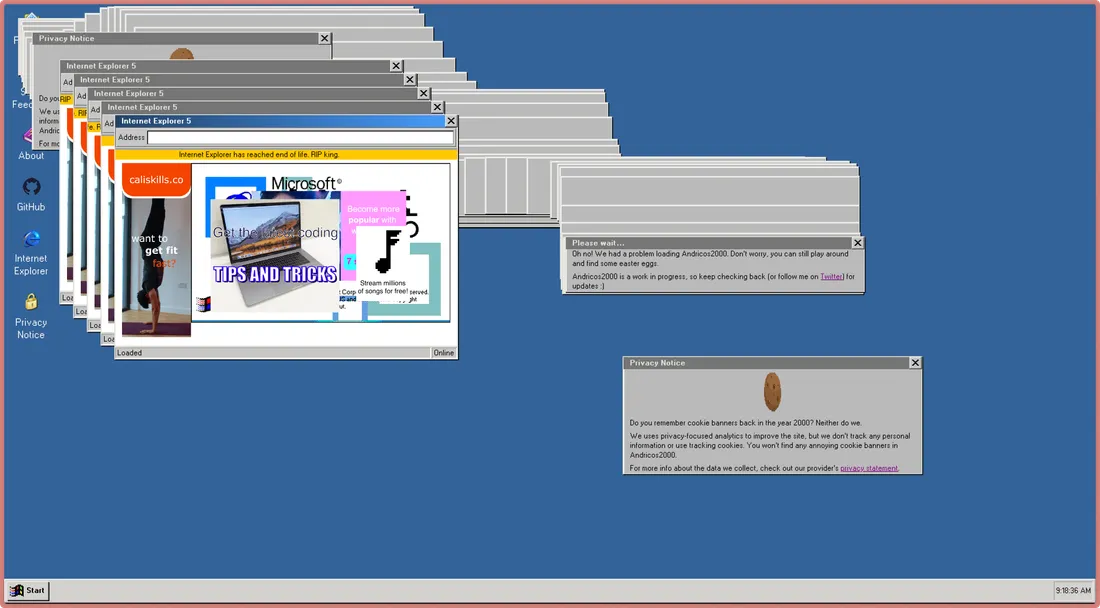Click the taskbar clock showing 9:18:36 AM

click(1073, 590)
